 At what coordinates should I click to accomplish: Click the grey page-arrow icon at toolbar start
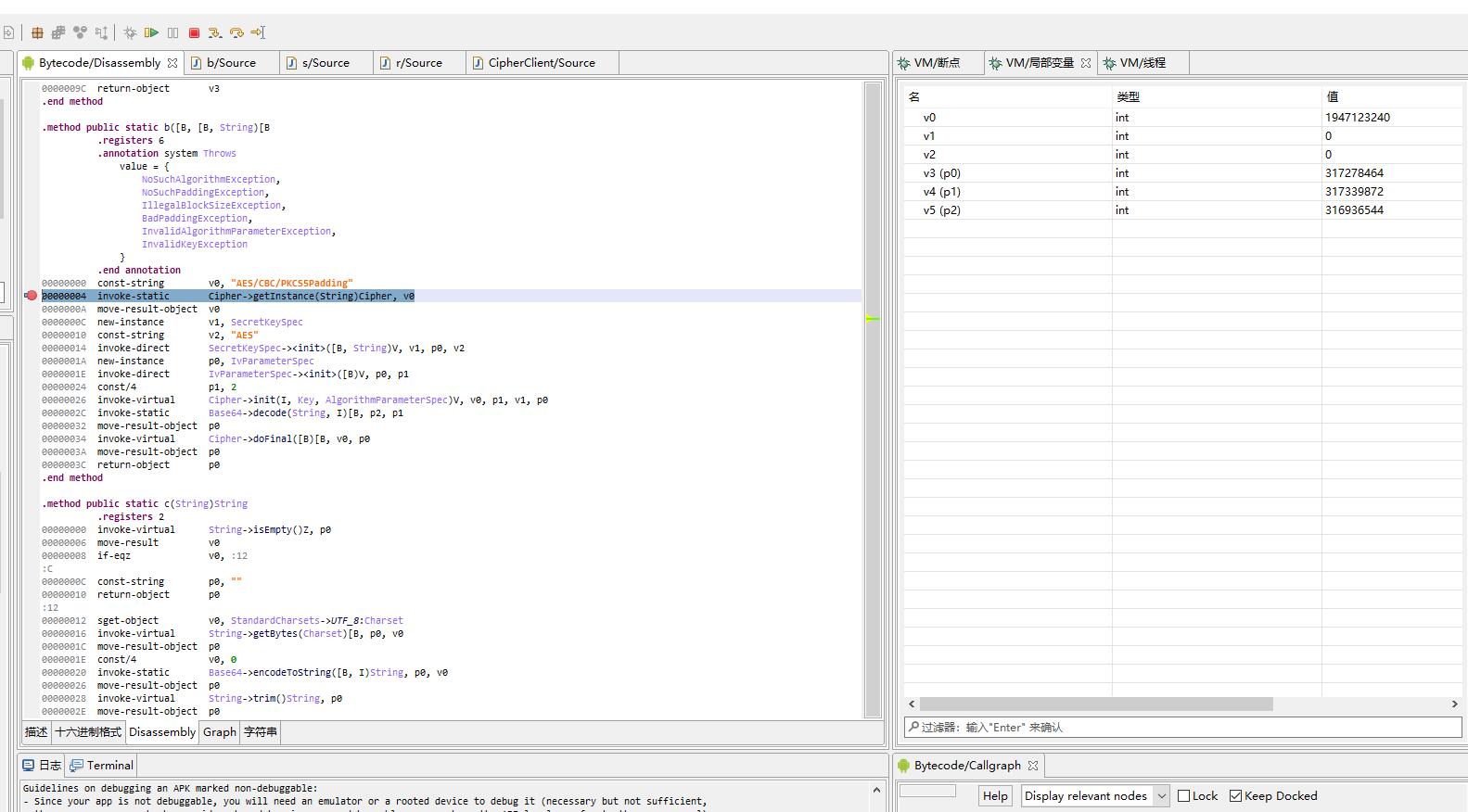click(x=7, y=32)
